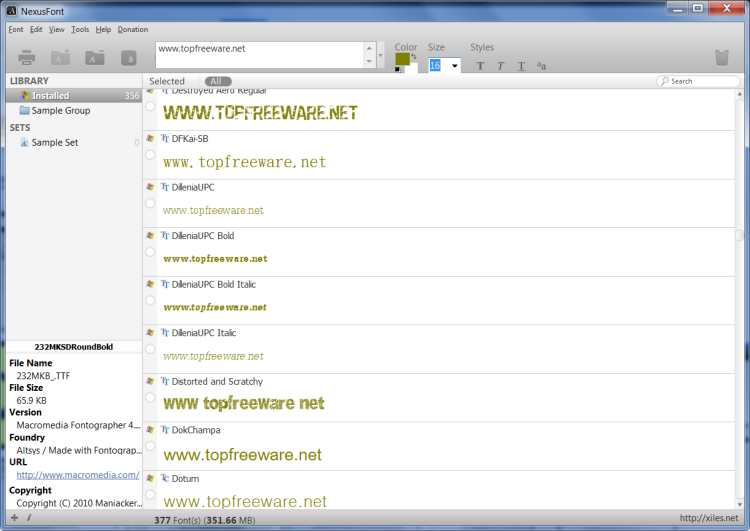The image size is (750, 531).
Task: Click the TrueType icon next to DokChampa
Action: [x=165, y=430]
